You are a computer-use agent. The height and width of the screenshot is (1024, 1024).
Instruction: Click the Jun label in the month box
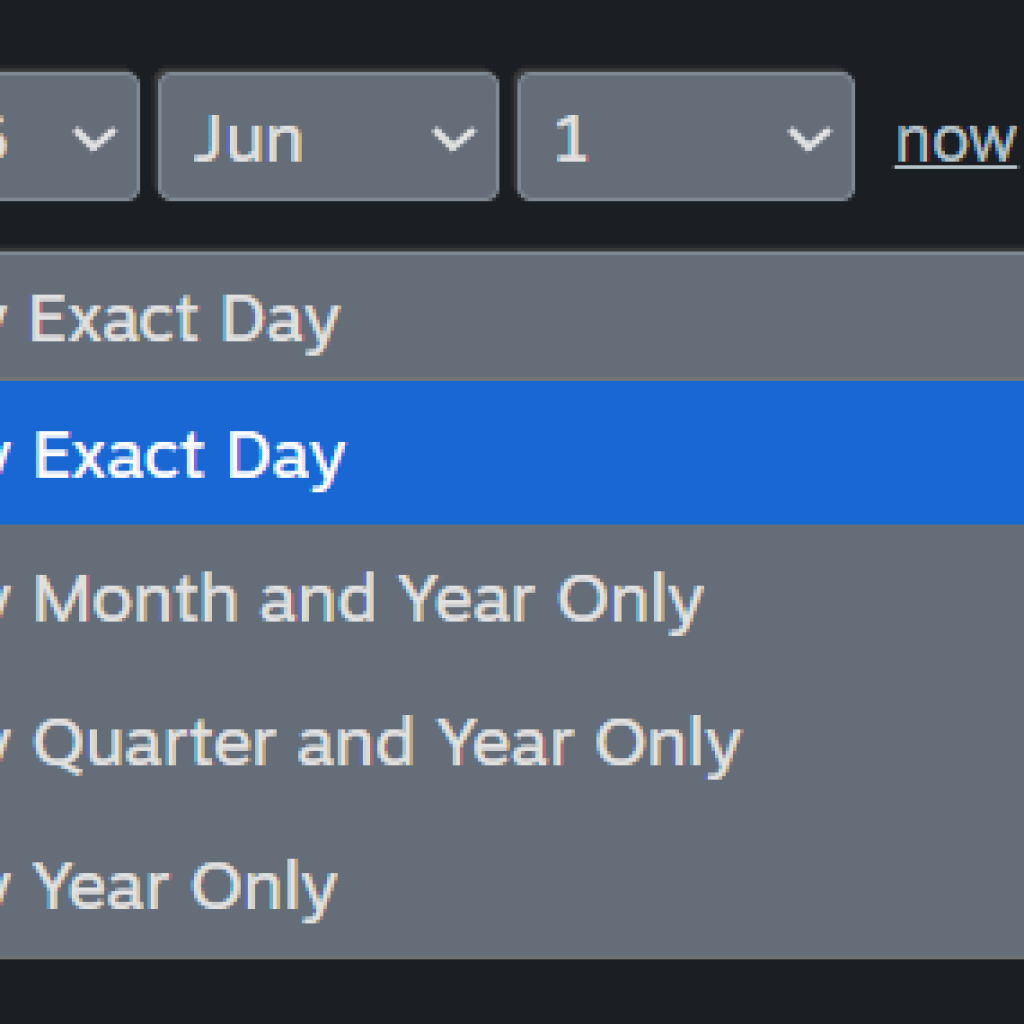tap(249, 138)
